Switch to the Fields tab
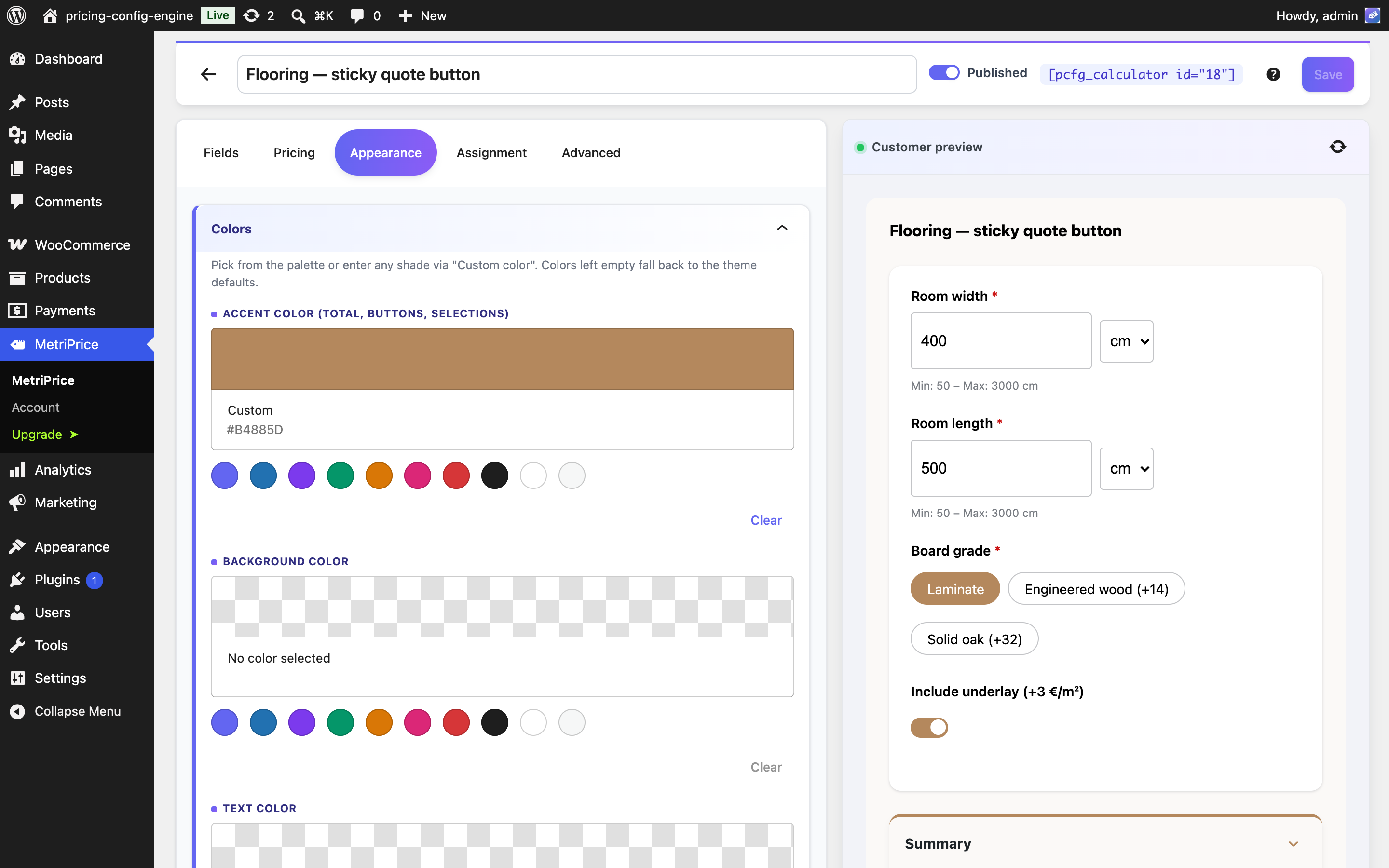Image resolution: width=1389 pixels, height=868 pixels. click(221, 153)
